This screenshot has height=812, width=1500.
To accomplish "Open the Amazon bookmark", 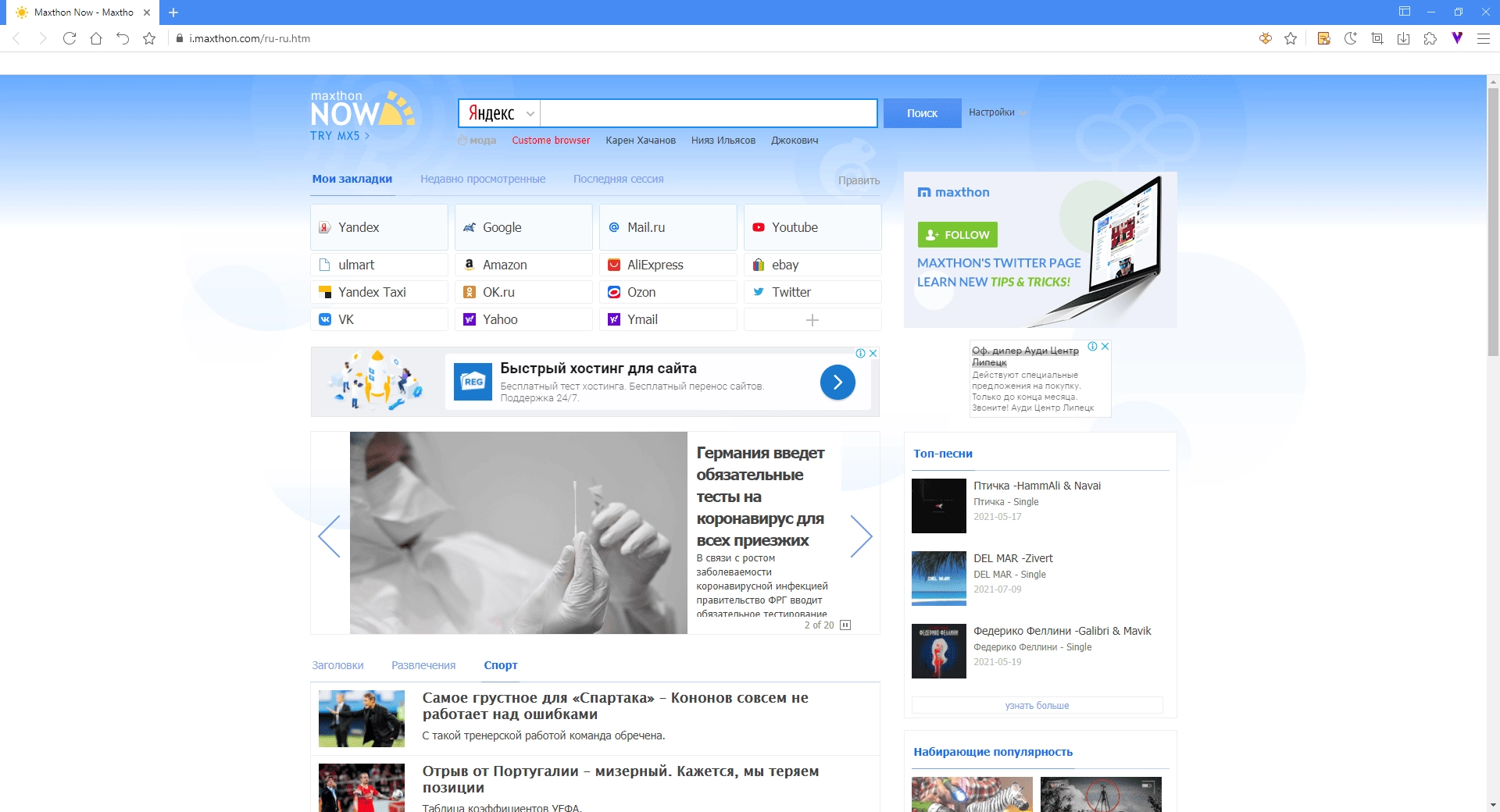I will tap(523, 265).
